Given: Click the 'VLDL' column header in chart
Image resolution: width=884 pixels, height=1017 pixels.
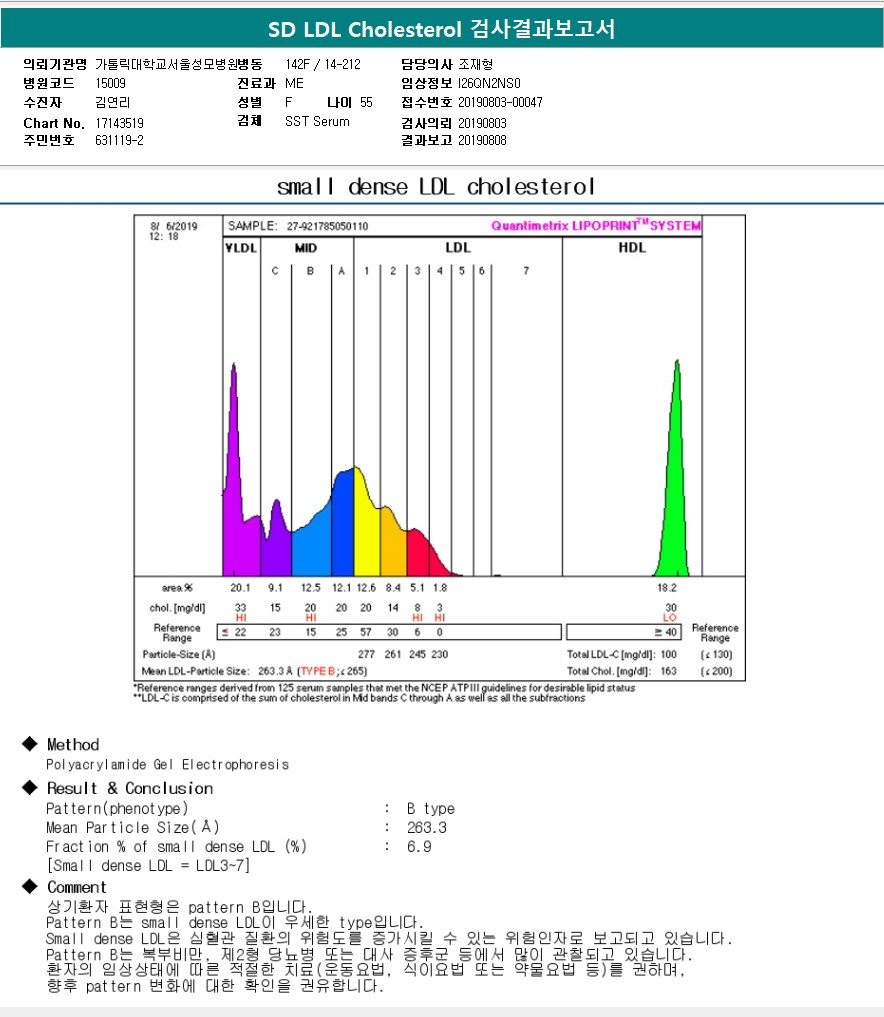Looking at the screenshot, I should 241,248.
